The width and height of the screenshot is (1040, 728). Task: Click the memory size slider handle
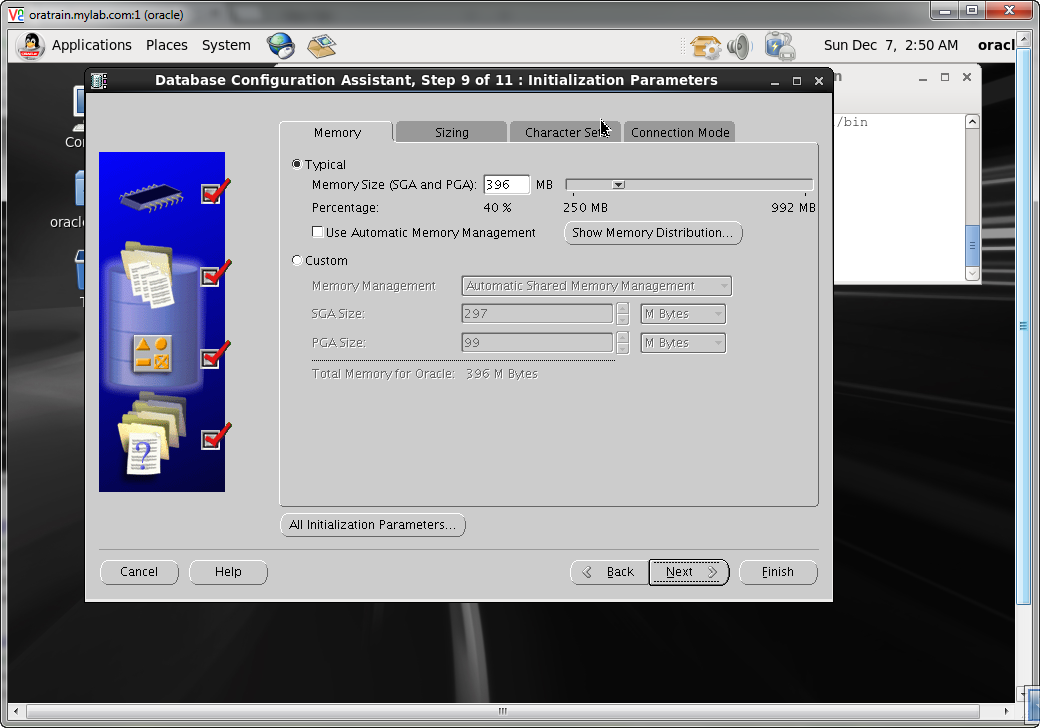point(618,185)
